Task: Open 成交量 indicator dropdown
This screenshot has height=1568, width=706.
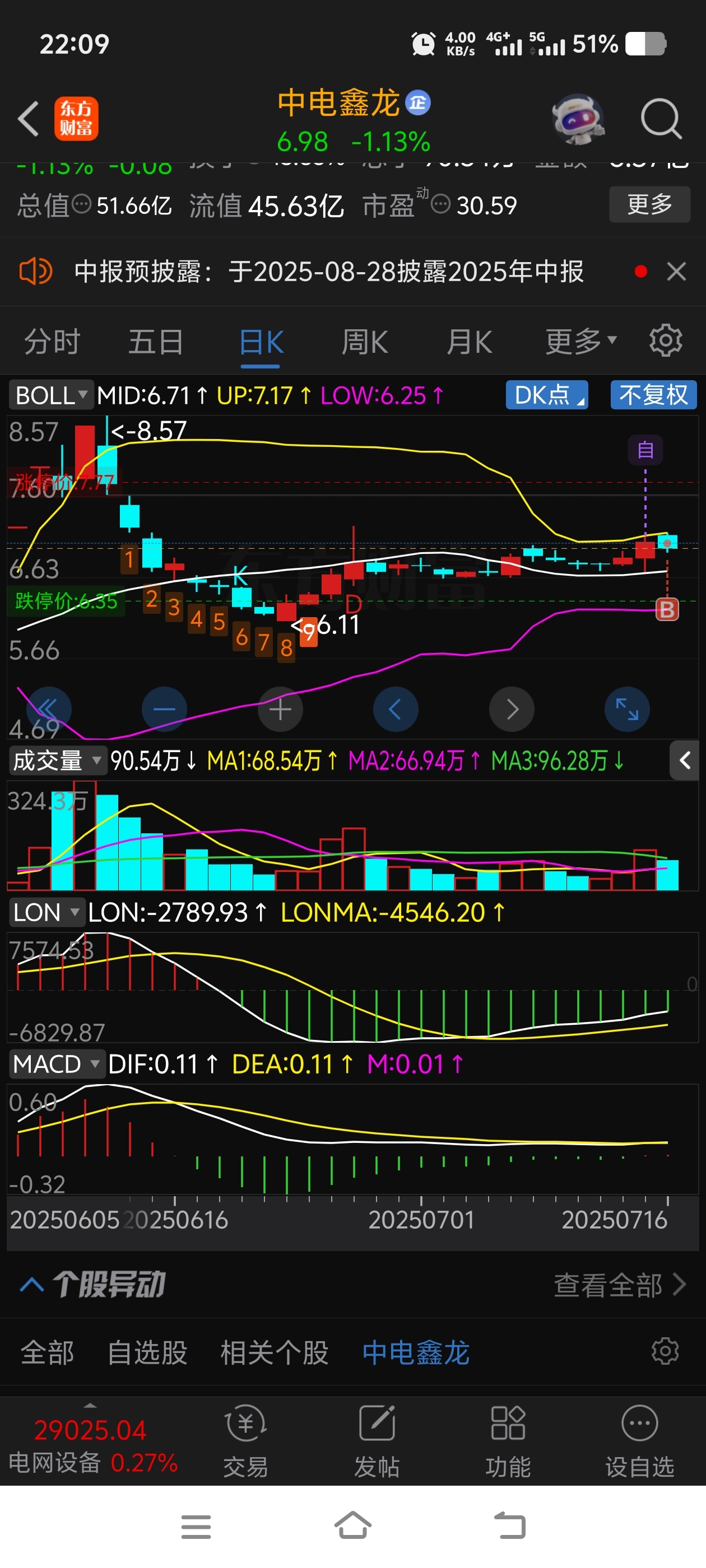Action: pos(57,761)
